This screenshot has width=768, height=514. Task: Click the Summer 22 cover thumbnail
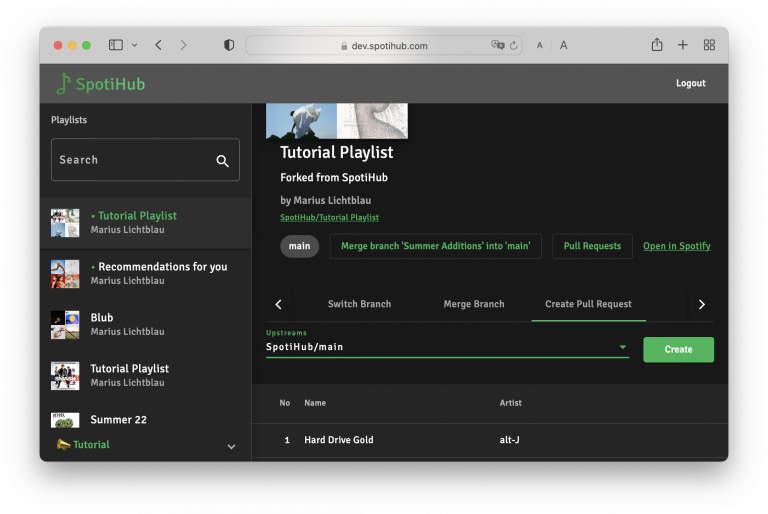pyautogui.click(x=65, y=420)
